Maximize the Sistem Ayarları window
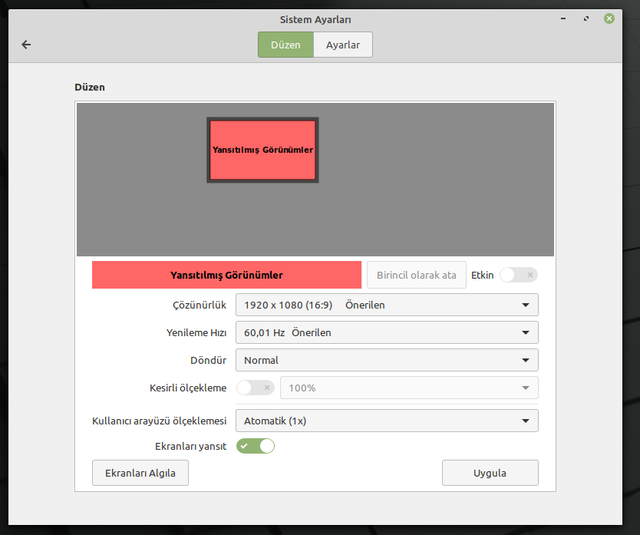 coord(586,19)
